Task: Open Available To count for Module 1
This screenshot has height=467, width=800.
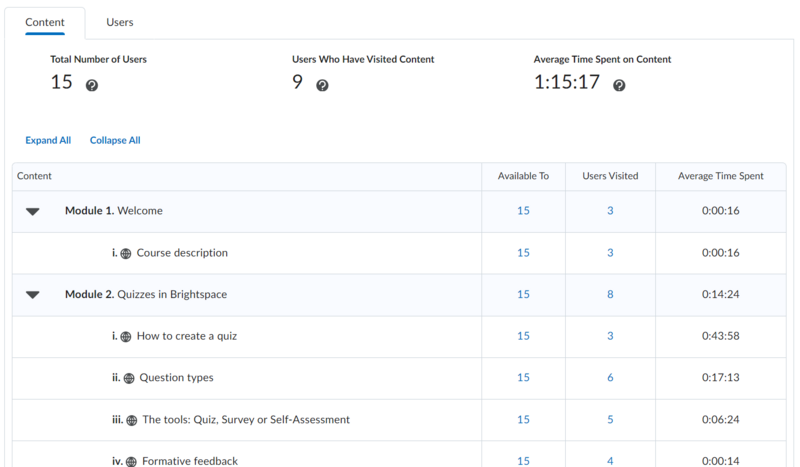Action: [523, 211]
